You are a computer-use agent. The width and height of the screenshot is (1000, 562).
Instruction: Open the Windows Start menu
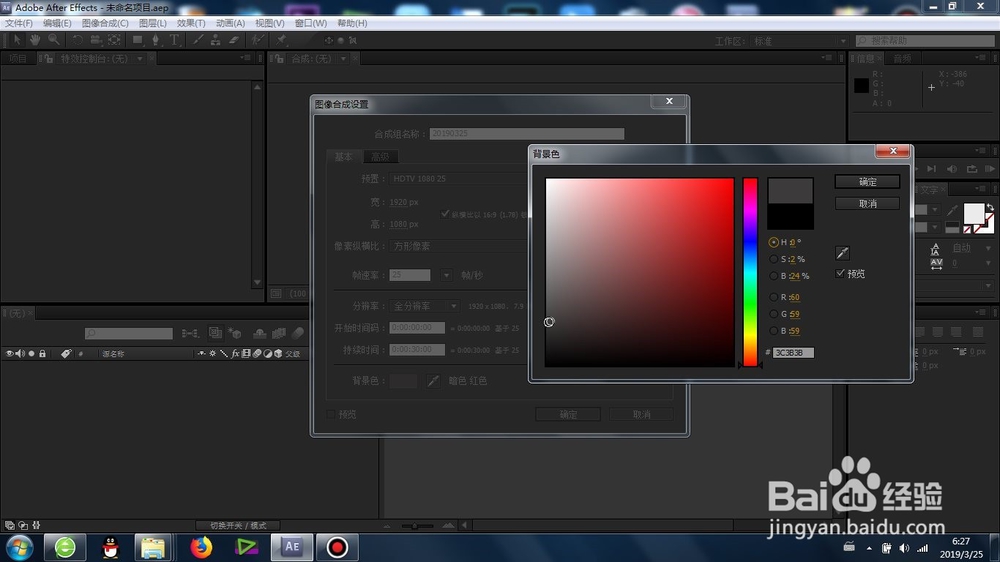(x=19, y=547)
